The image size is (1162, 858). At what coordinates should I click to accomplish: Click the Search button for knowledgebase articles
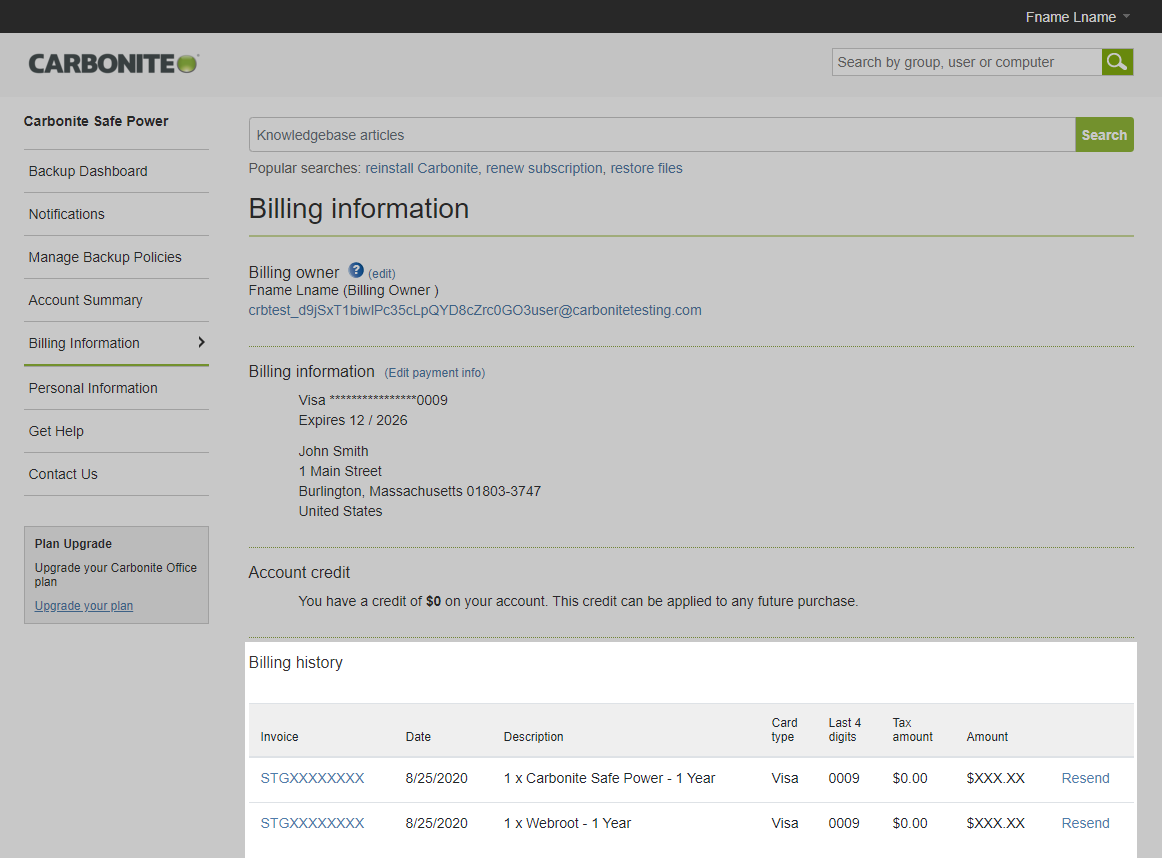pyautogui.click(x=1104, y=134)
